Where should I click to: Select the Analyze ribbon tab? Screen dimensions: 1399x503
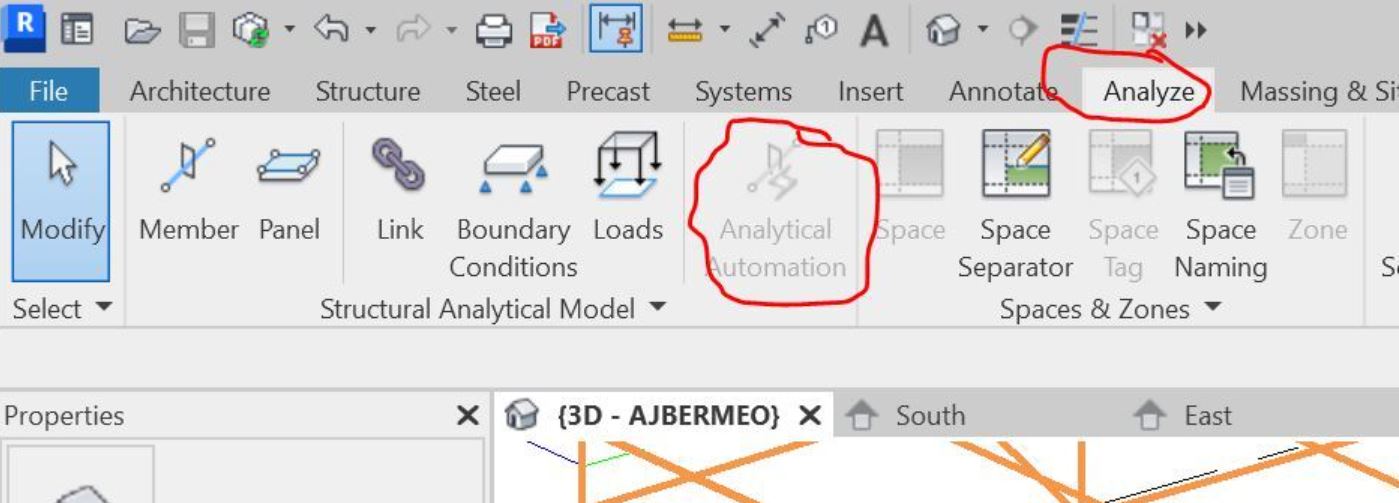1149,92
